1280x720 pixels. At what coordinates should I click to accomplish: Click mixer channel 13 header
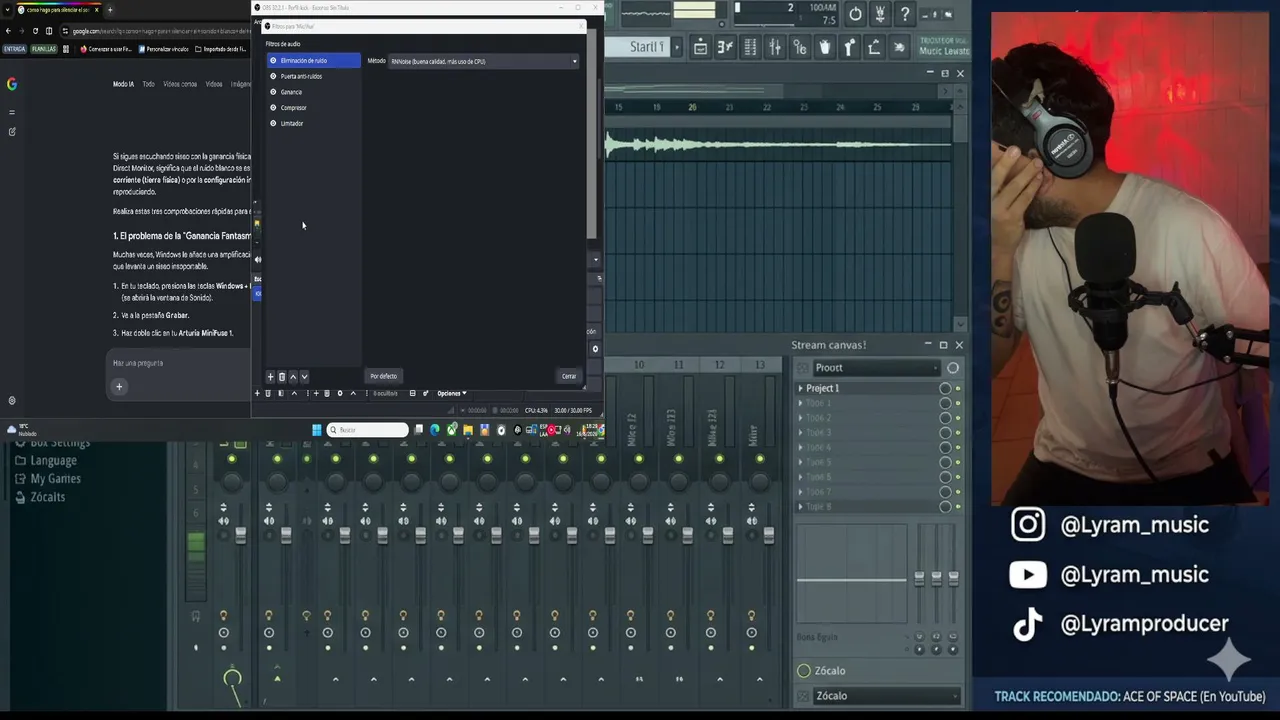pos(760,365)
